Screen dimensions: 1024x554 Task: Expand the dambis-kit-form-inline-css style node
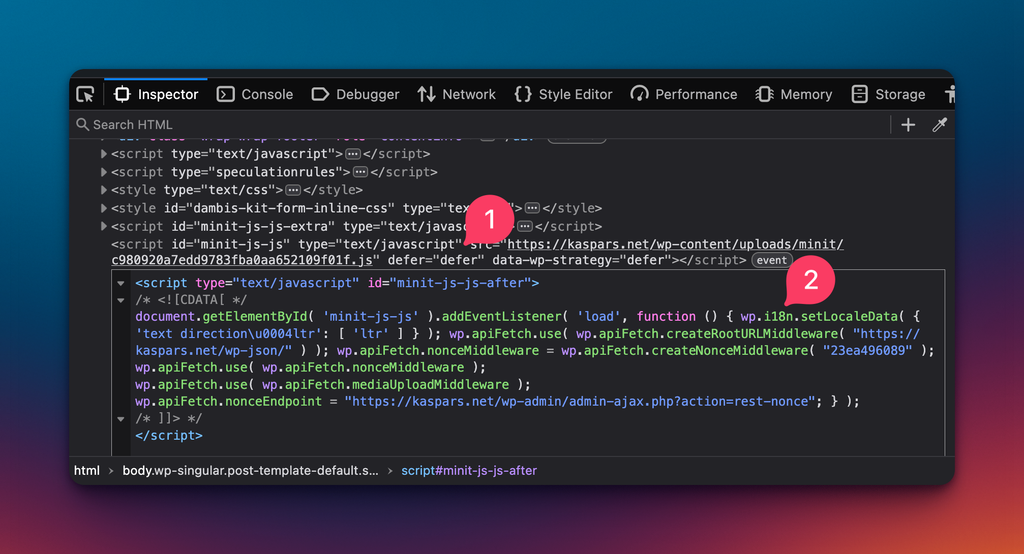click(103, 208)
